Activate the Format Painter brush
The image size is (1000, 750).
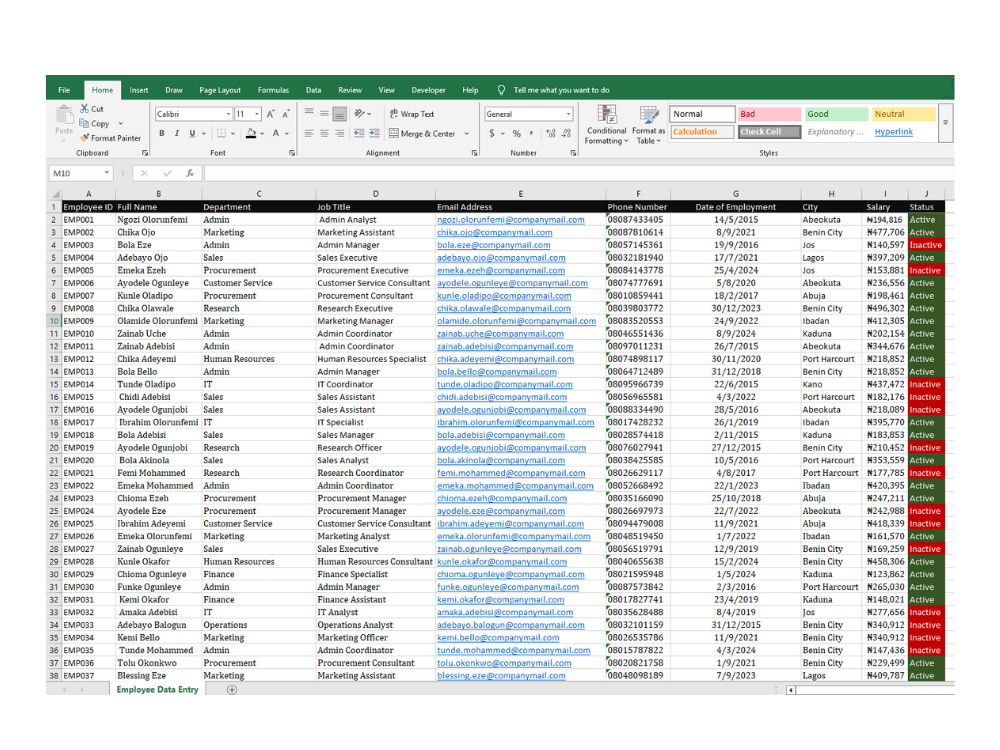(x=84, y=138)
